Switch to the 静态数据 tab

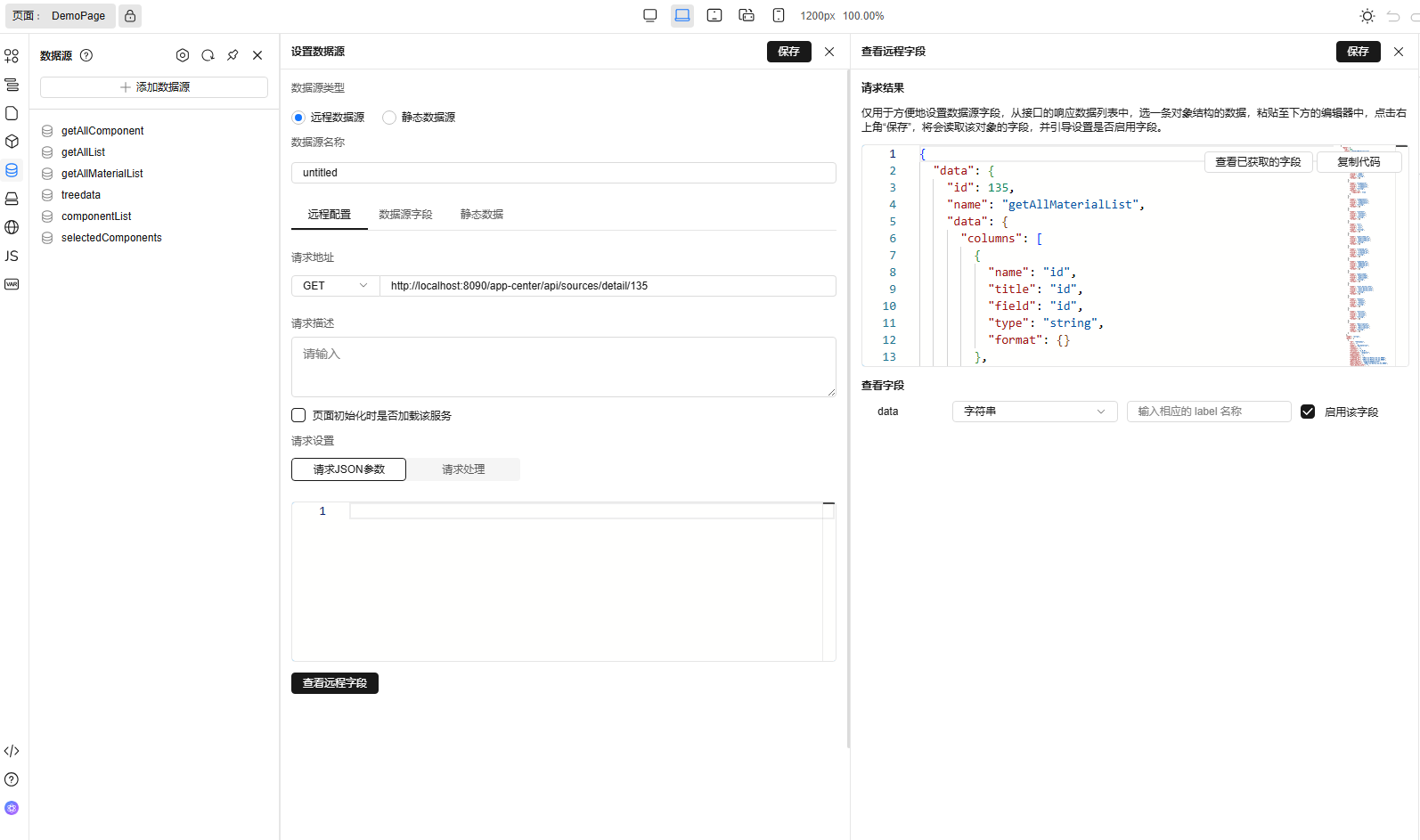point(482,215)
